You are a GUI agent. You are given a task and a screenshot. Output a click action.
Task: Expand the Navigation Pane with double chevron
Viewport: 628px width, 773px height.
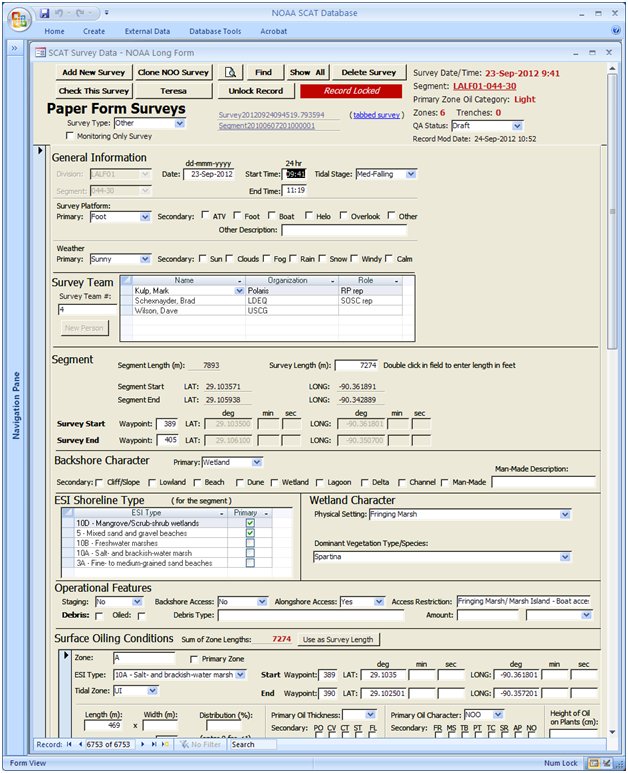coord(14,48)
